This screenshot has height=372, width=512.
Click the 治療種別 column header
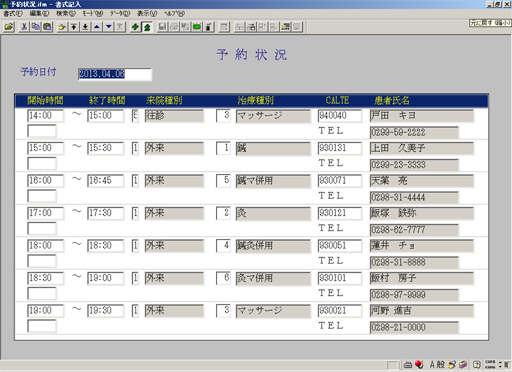pos(255,100)
